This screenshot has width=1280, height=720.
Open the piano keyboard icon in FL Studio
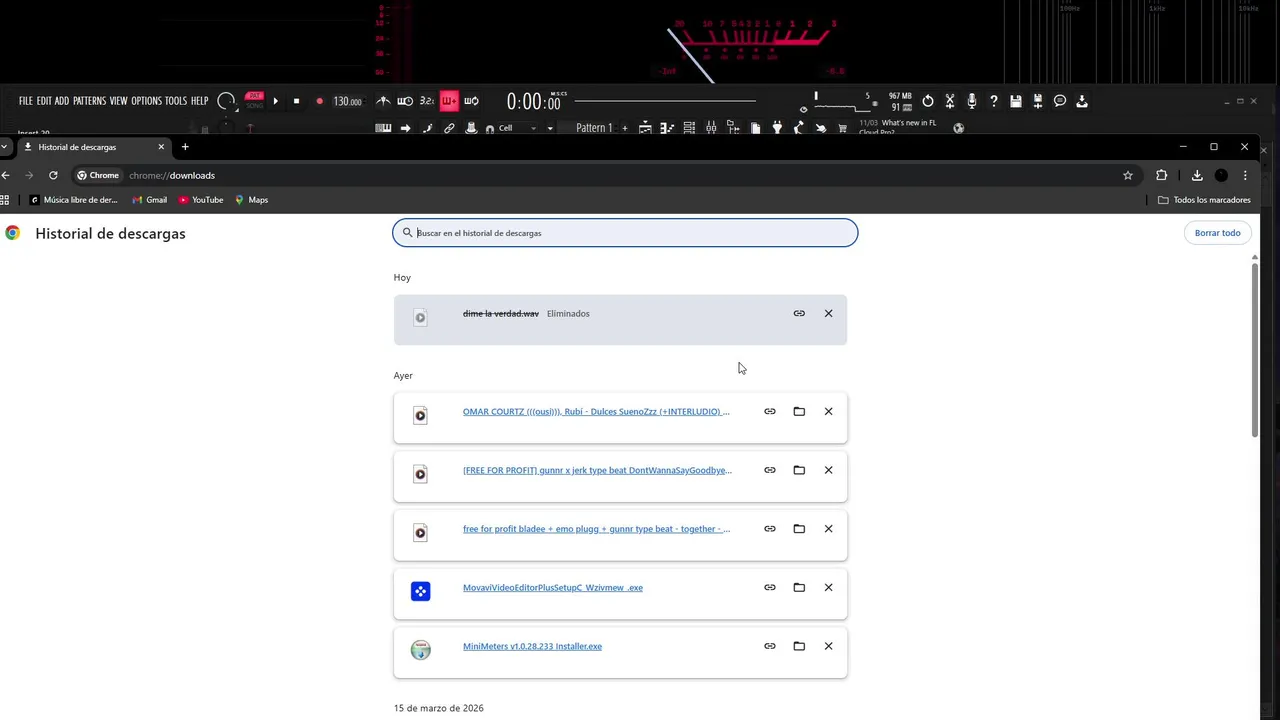click(383, 128)
